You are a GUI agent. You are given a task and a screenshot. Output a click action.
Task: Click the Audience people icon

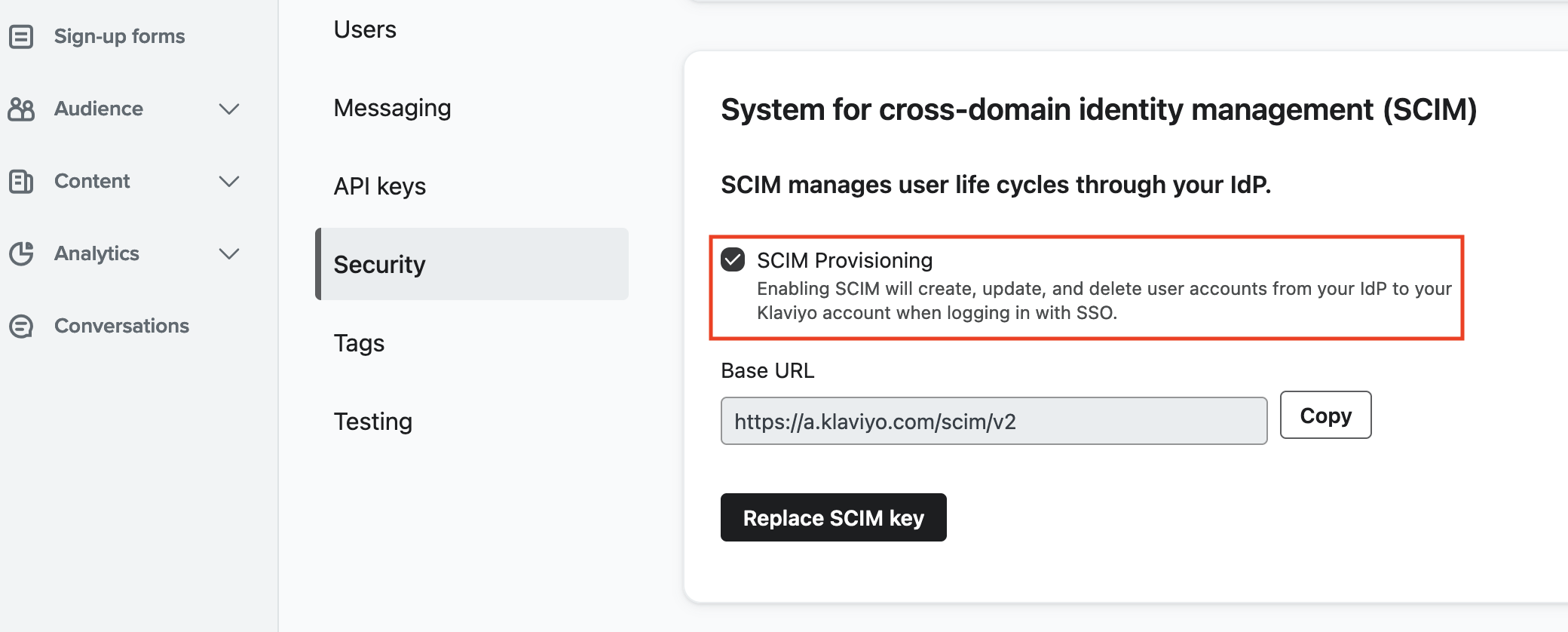(x=21, y=109)
